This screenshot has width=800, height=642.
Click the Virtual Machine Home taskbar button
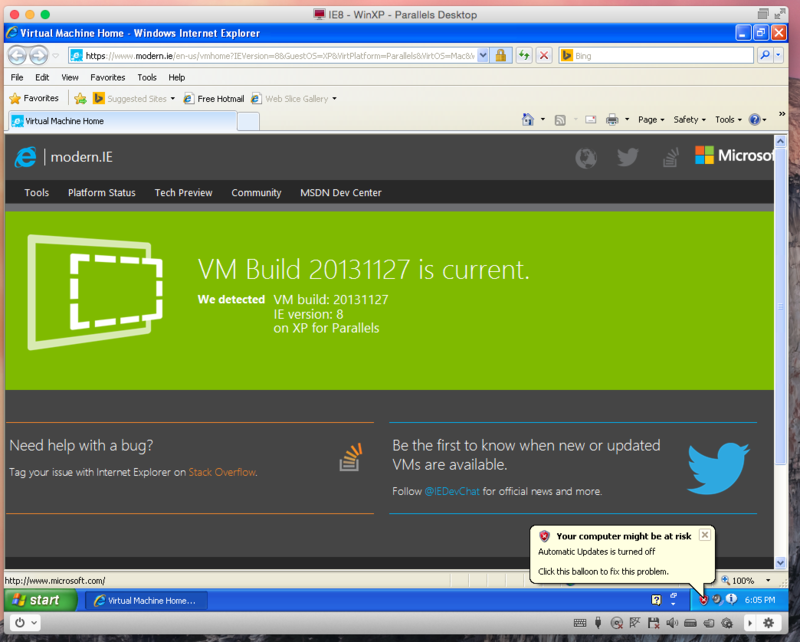[x=146, y=601]
